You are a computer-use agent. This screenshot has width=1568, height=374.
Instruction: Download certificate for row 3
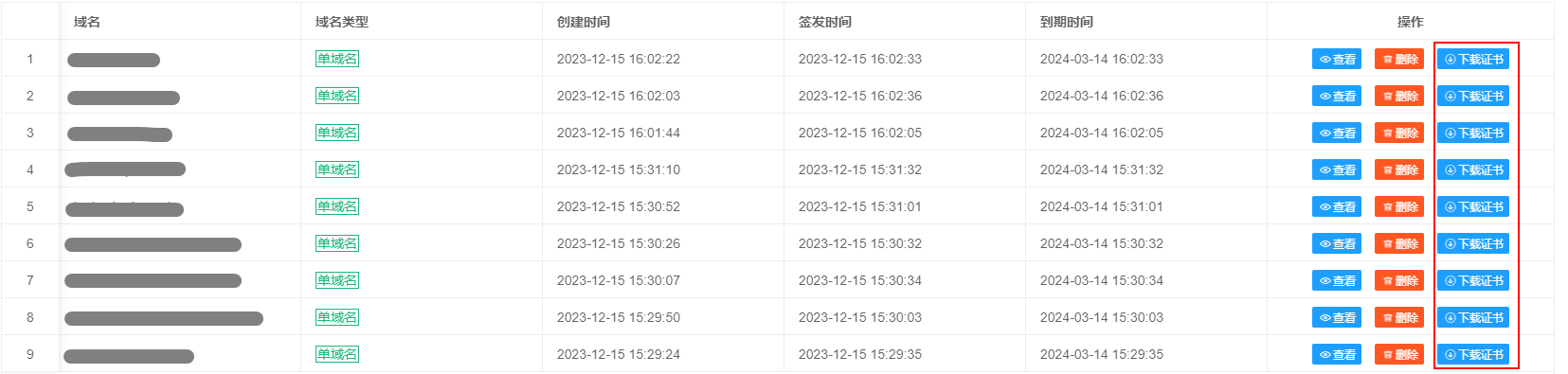tap(1473, 133)
